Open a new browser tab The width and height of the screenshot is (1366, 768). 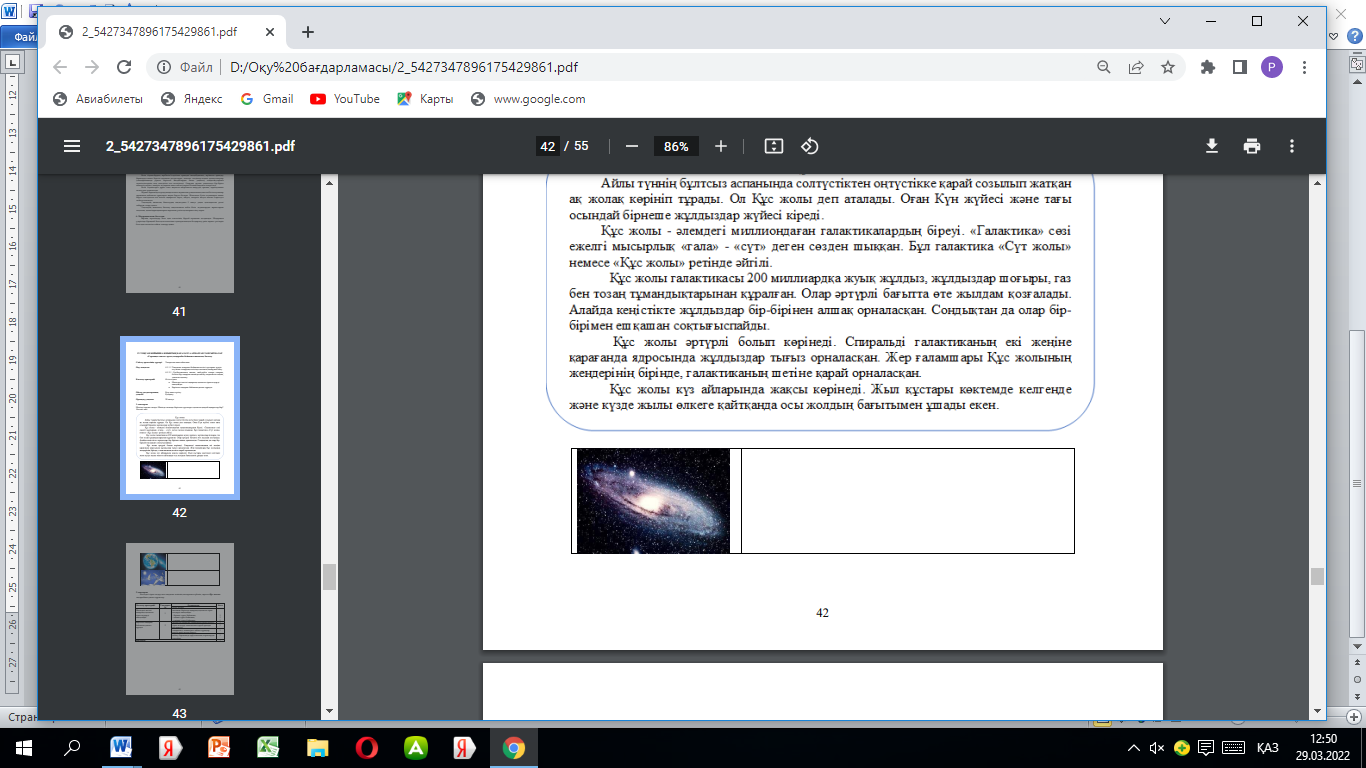tap(307, 31)
